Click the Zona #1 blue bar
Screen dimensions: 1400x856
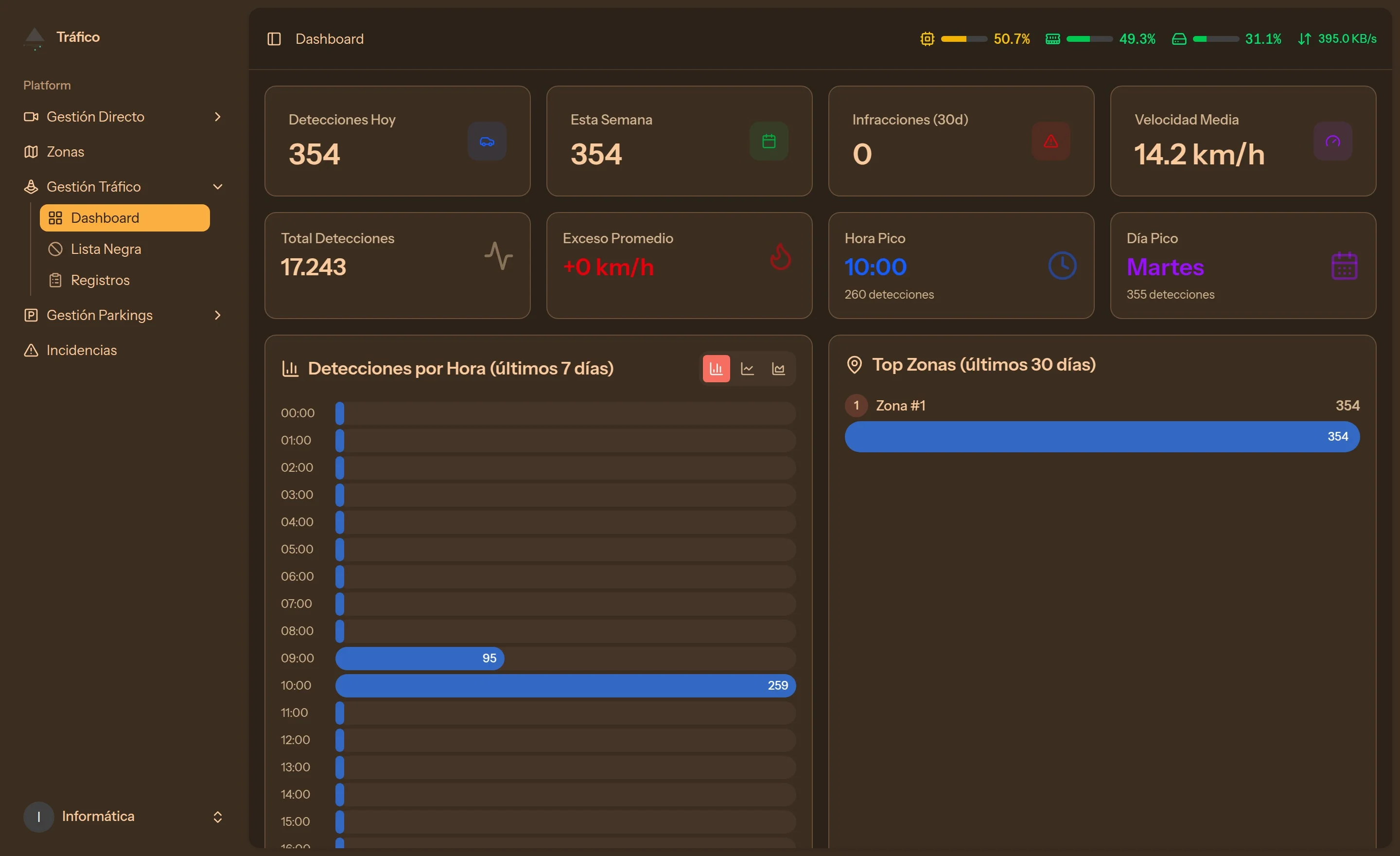[1102, 437]
